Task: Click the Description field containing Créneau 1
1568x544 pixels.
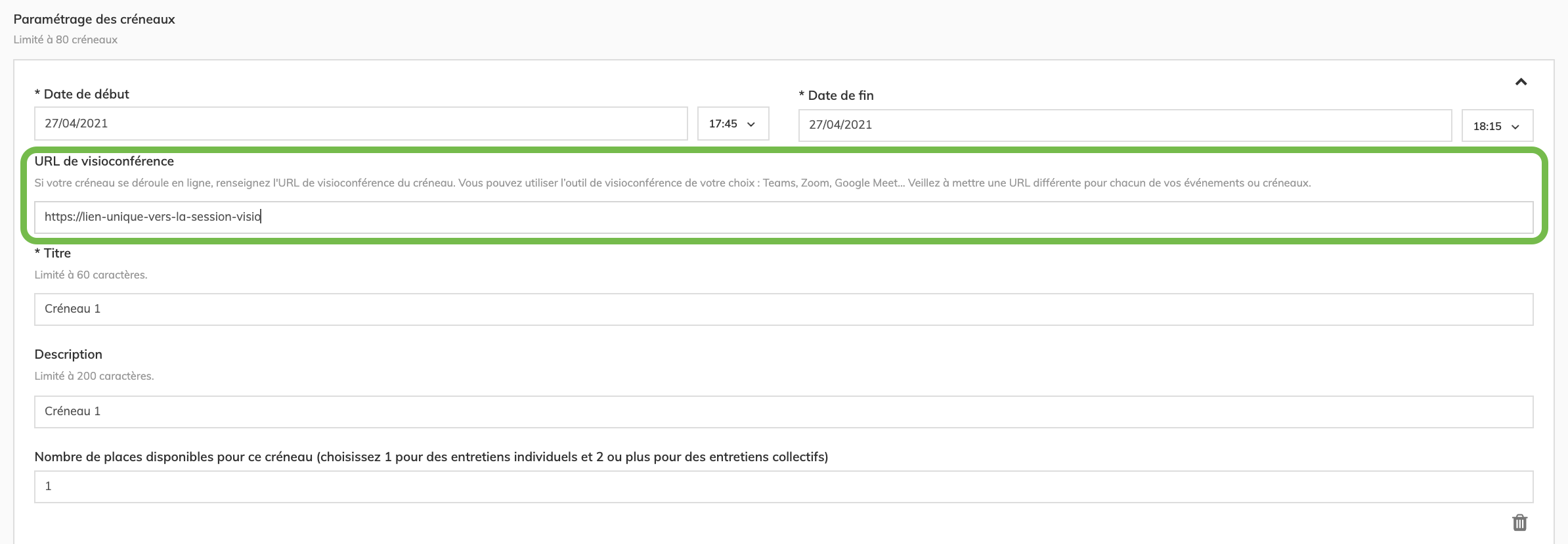Action: 783,411
